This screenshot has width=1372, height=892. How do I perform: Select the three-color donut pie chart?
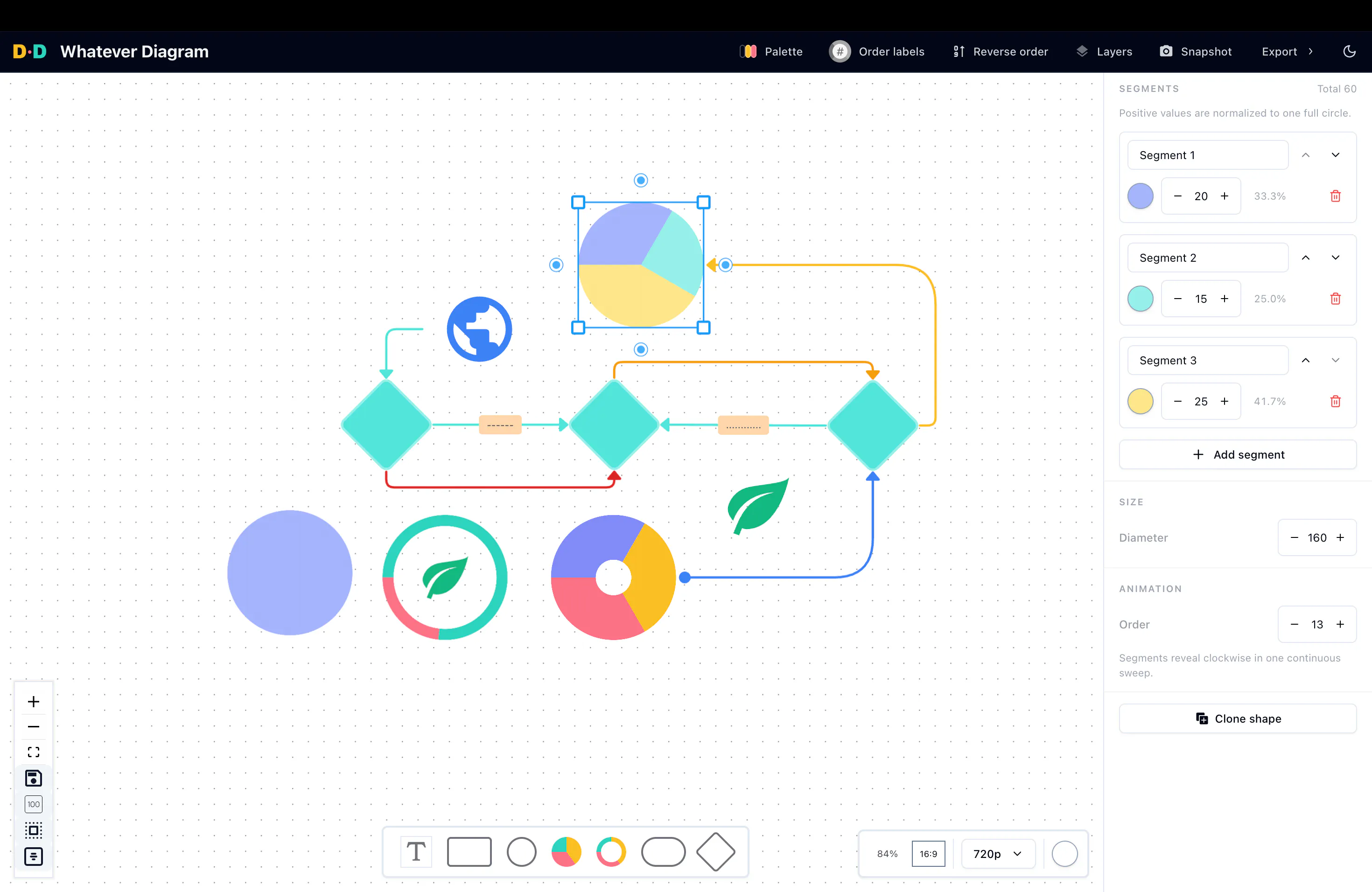pos(613,578)
